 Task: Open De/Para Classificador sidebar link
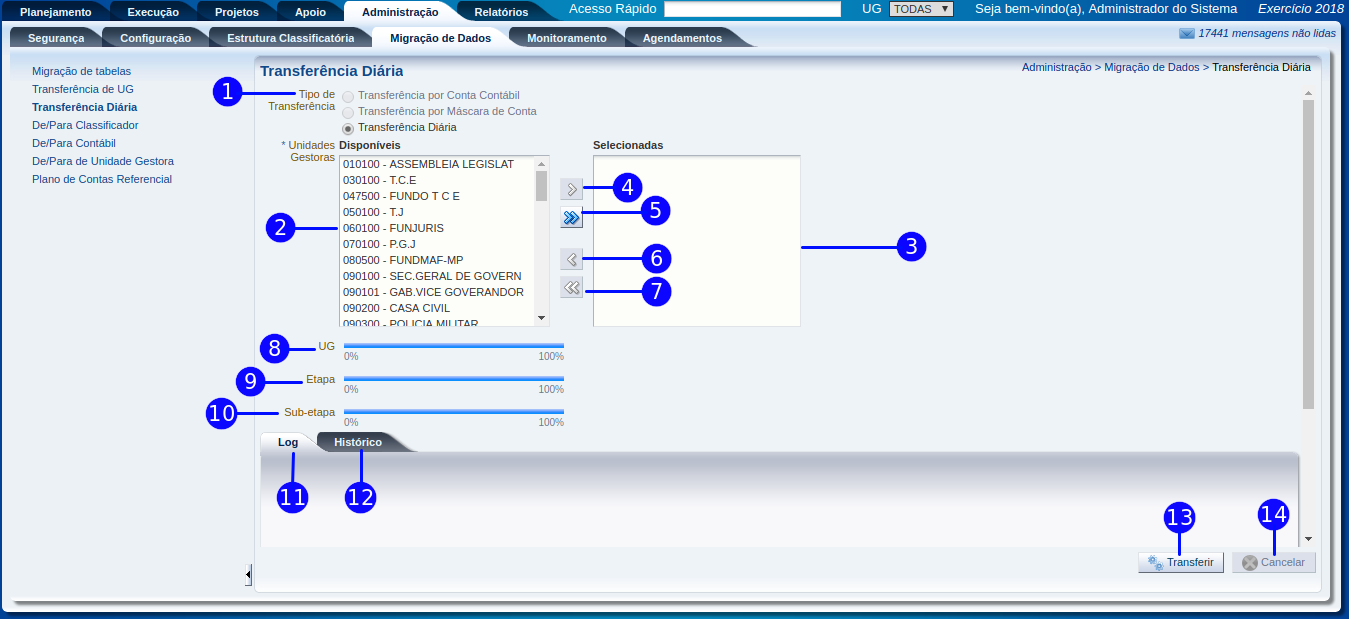85,125
